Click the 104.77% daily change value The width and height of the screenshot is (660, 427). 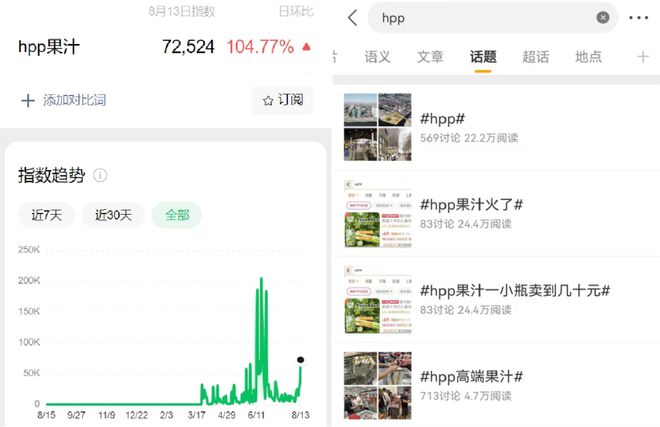pos(260,47)
